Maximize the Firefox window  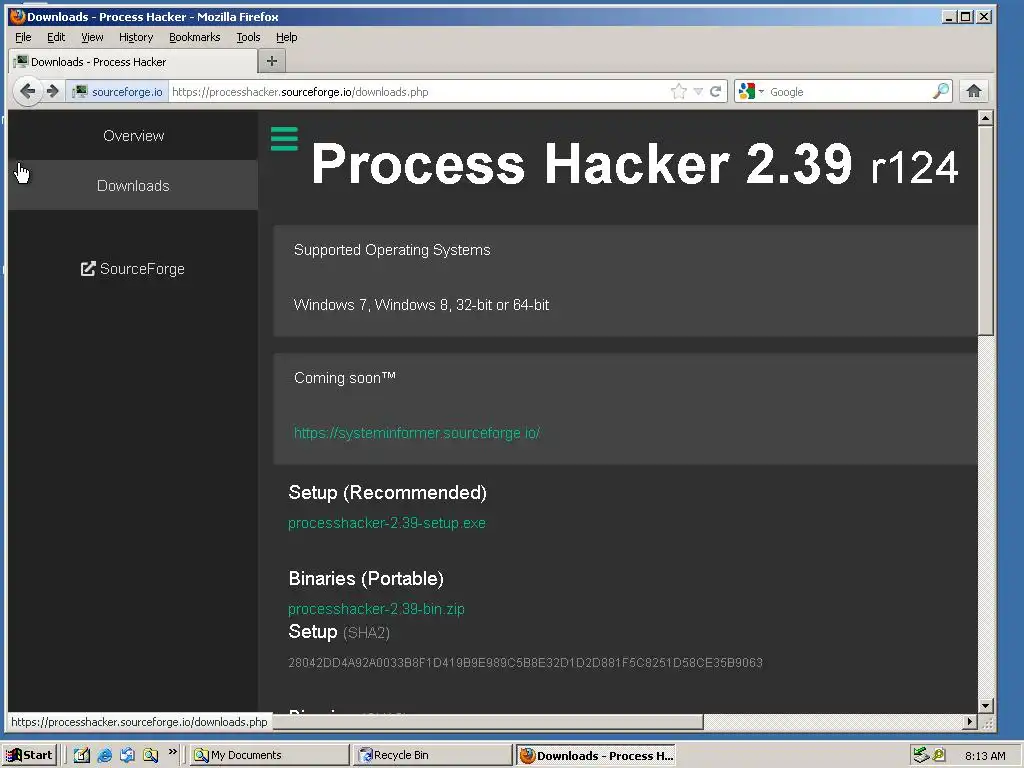point(966,17)
